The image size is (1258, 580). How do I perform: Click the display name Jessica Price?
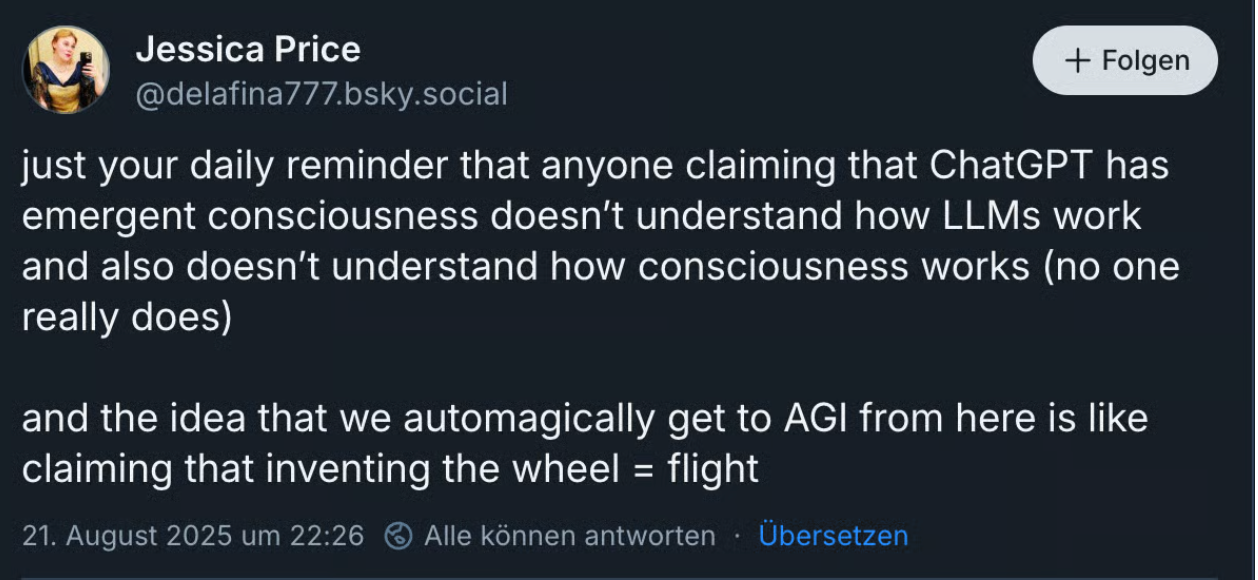click(x=247, y=48)
